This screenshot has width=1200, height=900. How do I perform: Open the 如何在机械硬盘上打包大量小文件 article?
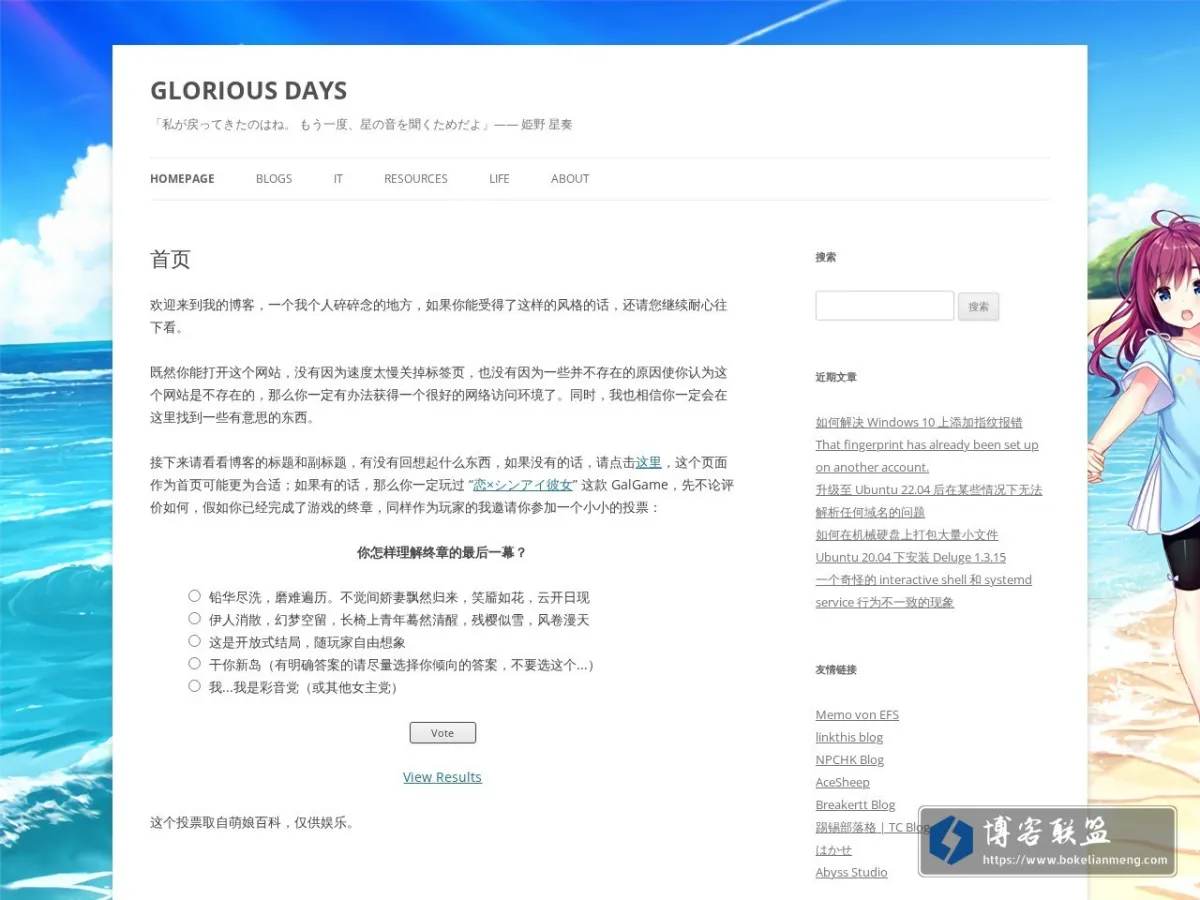click(907, 535)
